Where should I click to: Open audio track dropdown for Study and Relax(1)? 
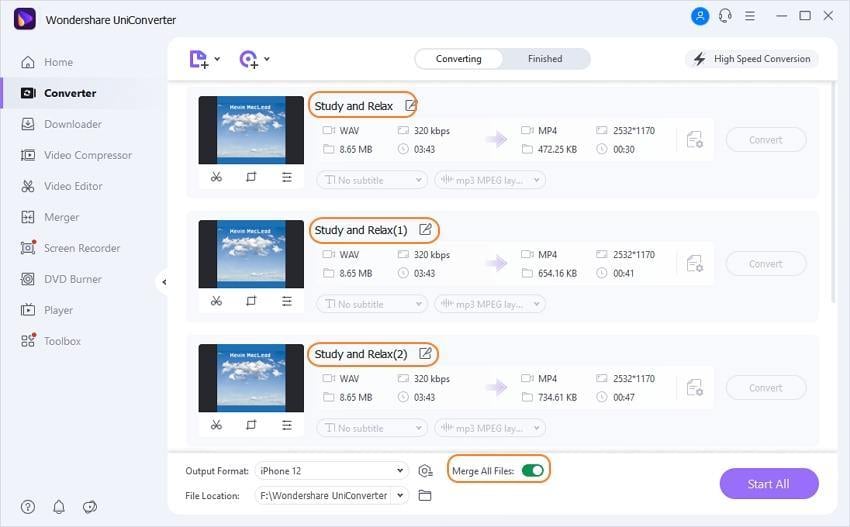pyautogui.click(x=490, y=304)
